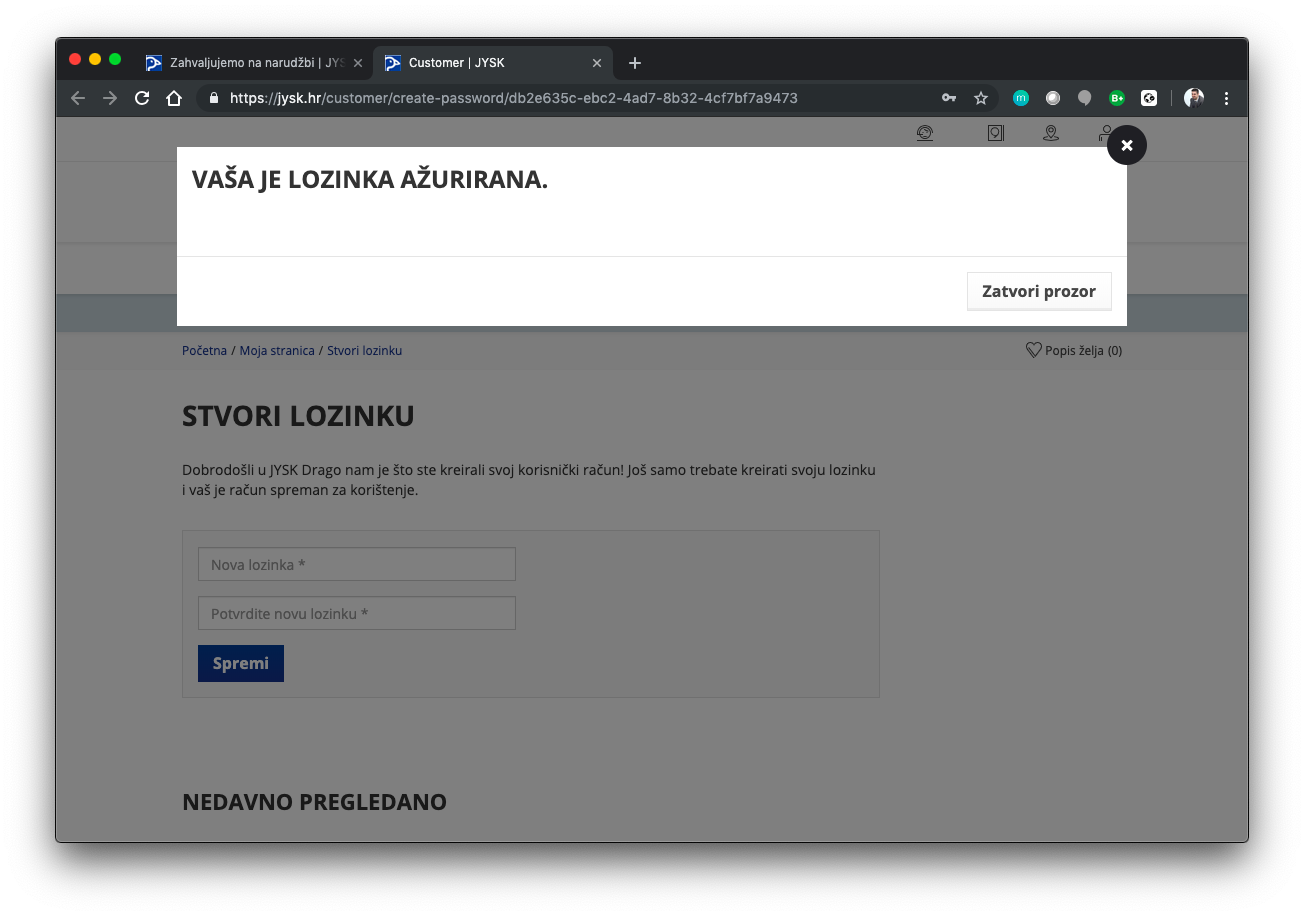Image resolution: width=1304 pixels, height=916 pixels.
Task: Focus the 'Nova lozinka' password field
Action: coord(357,564)
